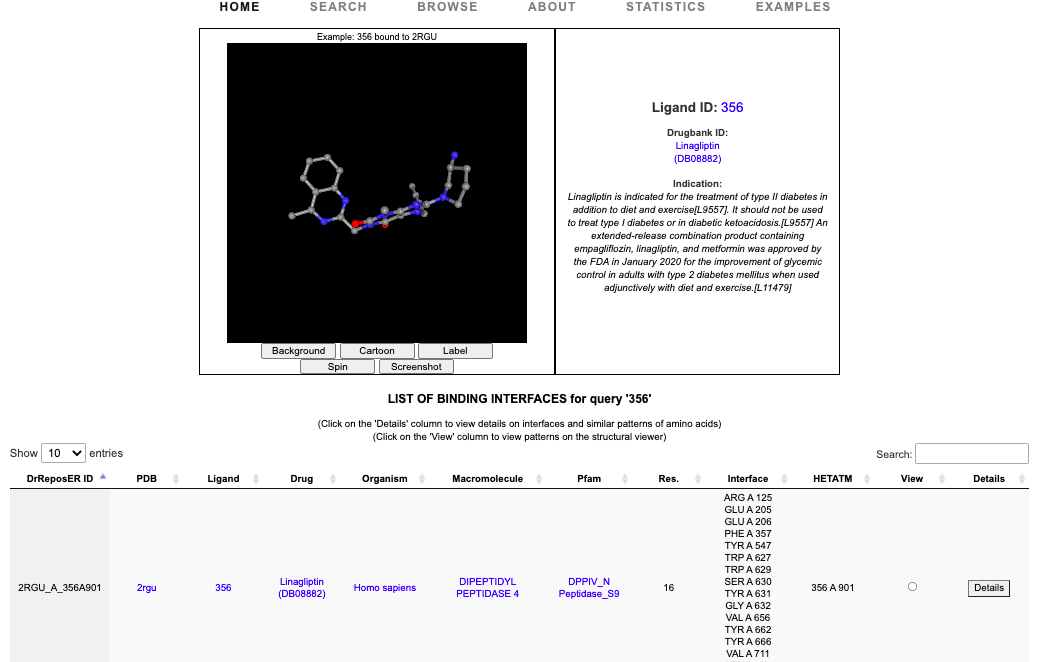This screenshot has width=1046, height=662.
Task: Open the BROWSE menu item
Action: (x=448, y=7)
